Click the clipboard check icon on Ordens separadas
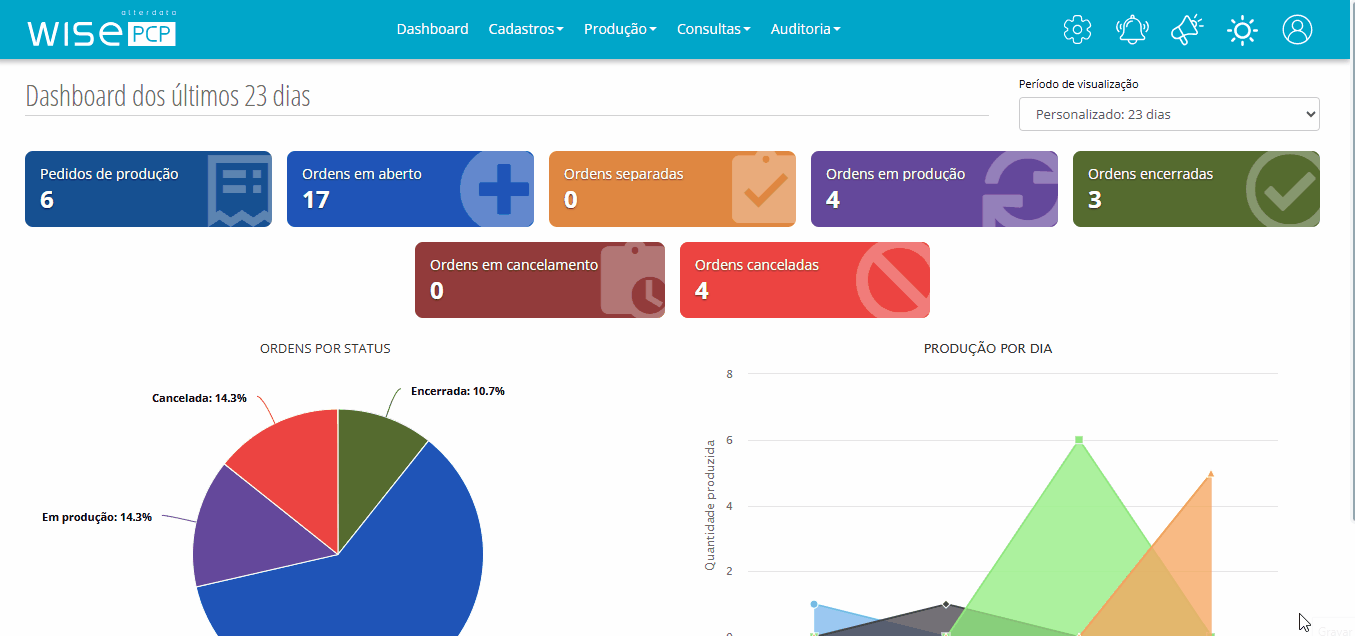Viewport: 1355px width, 636px height. coord(764,188)
